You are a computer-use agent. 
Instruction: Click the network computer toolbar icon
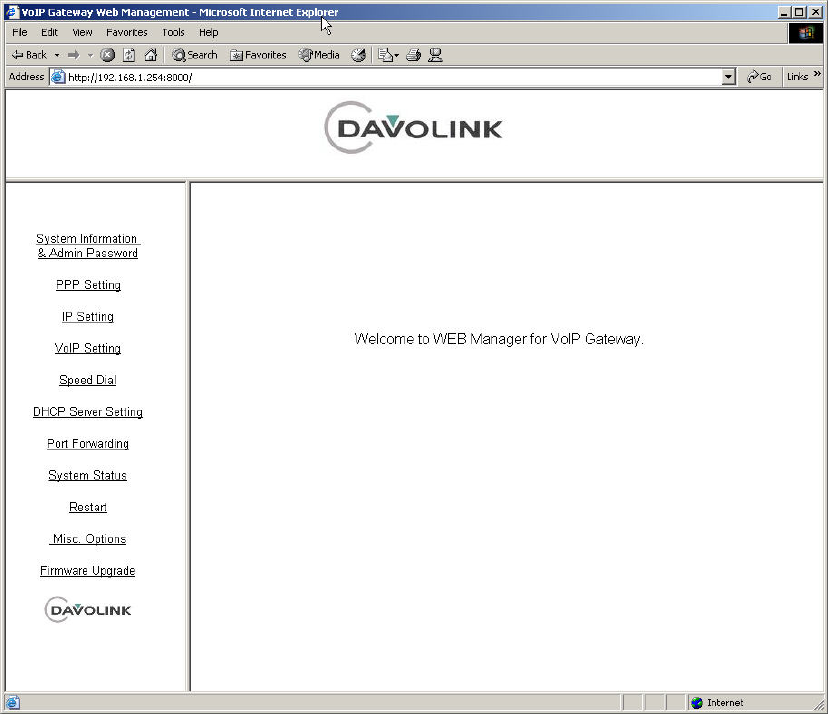[435, 55]
